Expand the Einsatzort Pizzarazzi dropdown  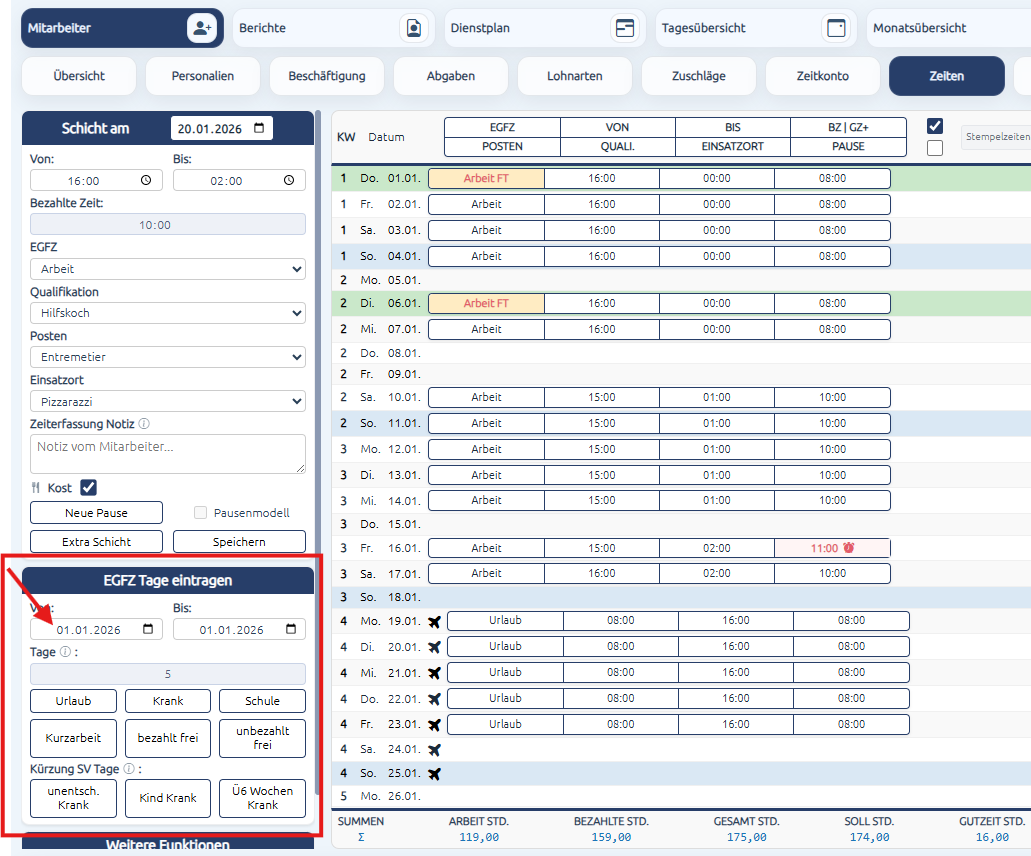[x=168, y=401]
